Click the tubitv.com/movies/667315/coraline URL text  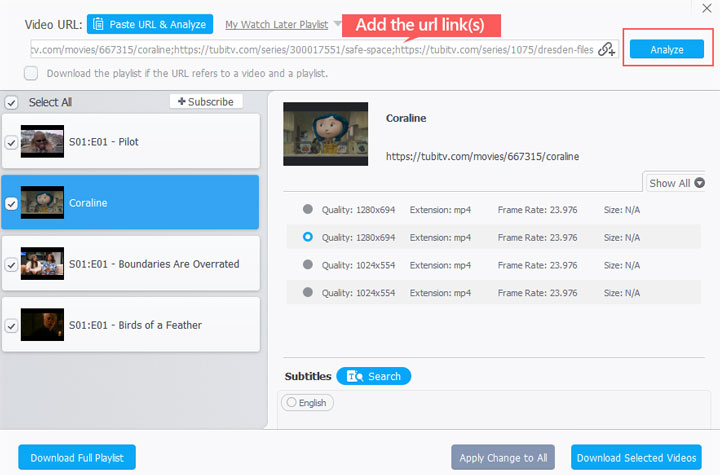[482, 156]
